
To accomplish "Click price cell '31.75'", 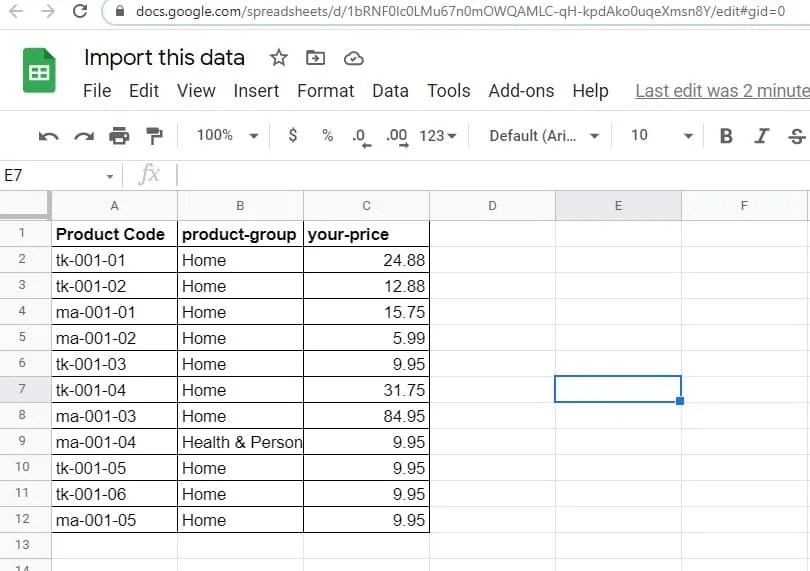I will coord(366,390).
